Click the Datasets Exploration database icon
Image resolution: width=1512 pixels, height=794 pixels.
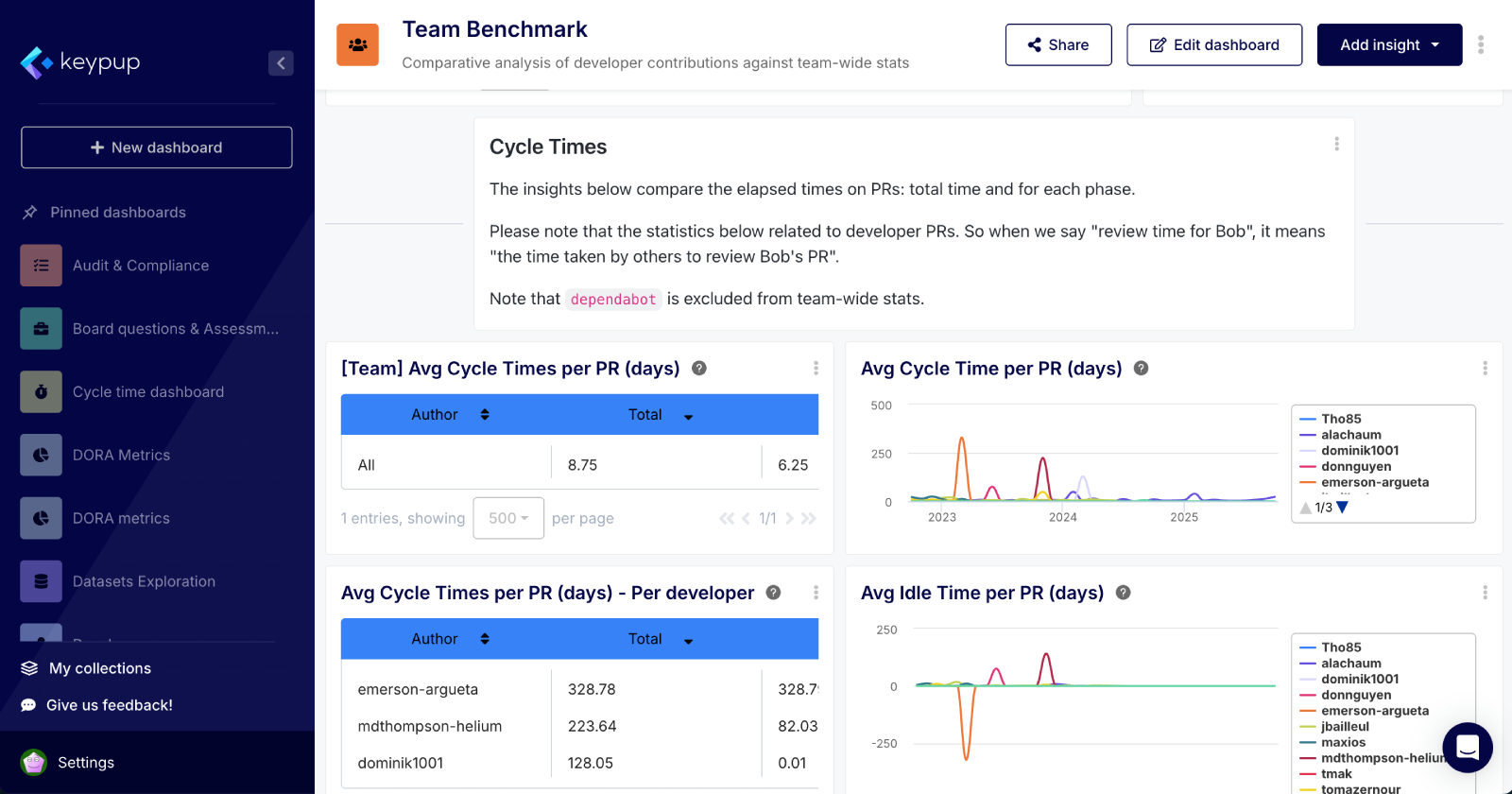pyautogui.click(x=41, y=581)
